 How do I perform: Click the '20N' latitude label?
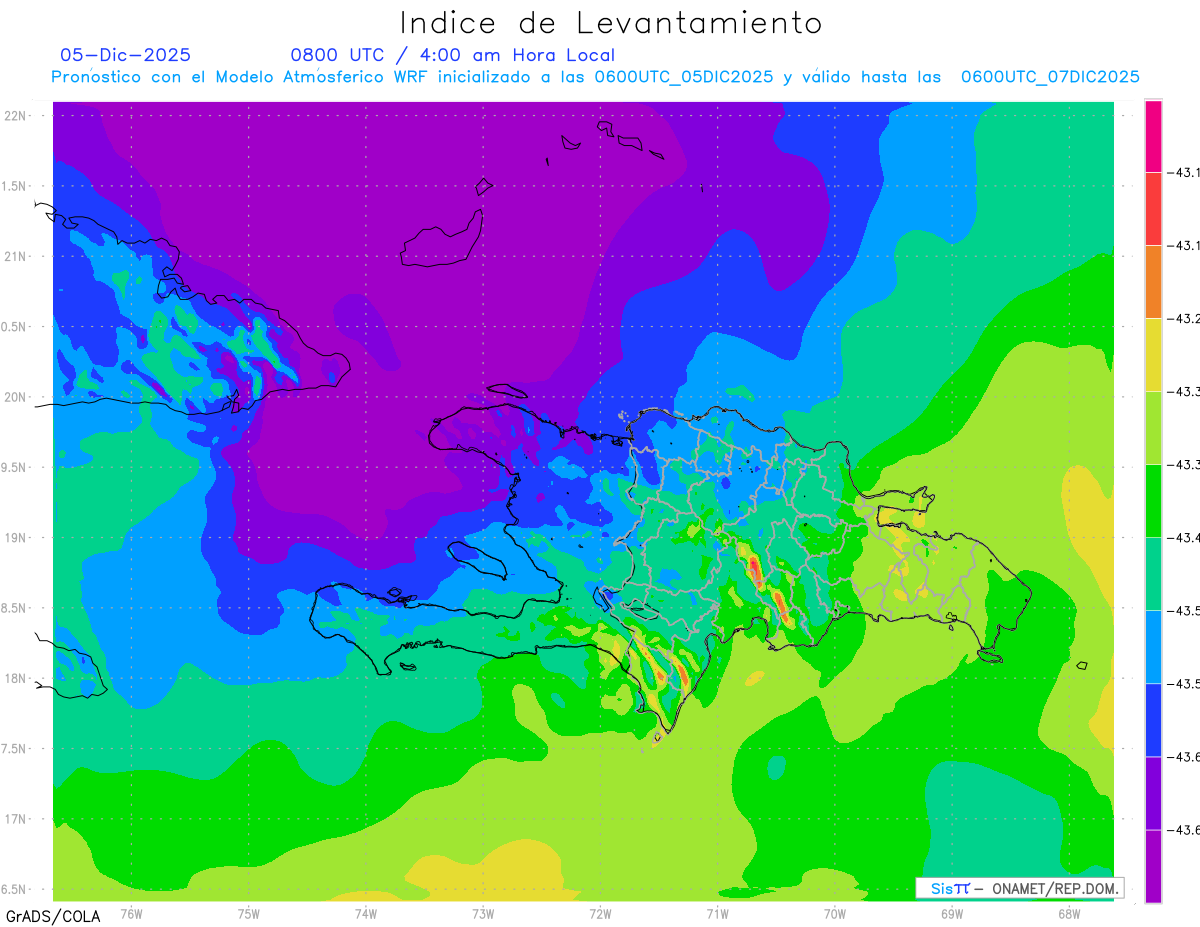[x=16, y=397]
